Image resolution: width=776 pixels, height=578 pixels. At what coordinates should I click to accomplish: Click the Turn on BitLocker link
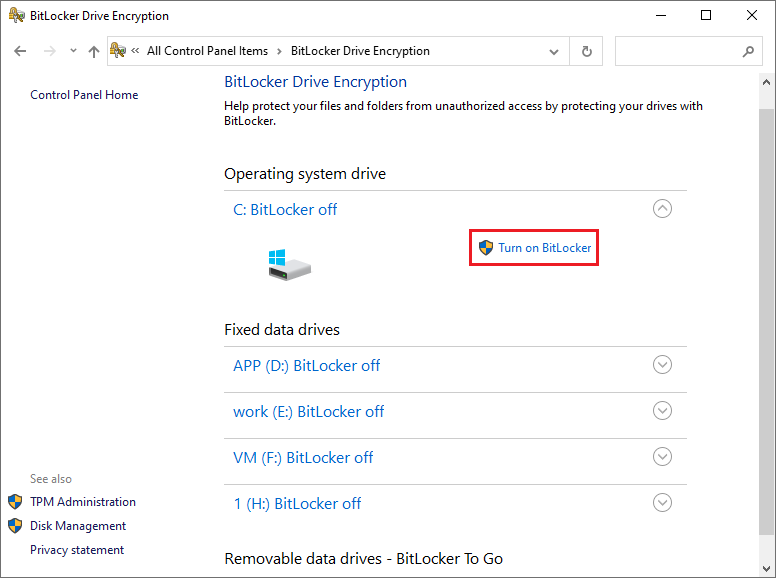pos(544,247)
